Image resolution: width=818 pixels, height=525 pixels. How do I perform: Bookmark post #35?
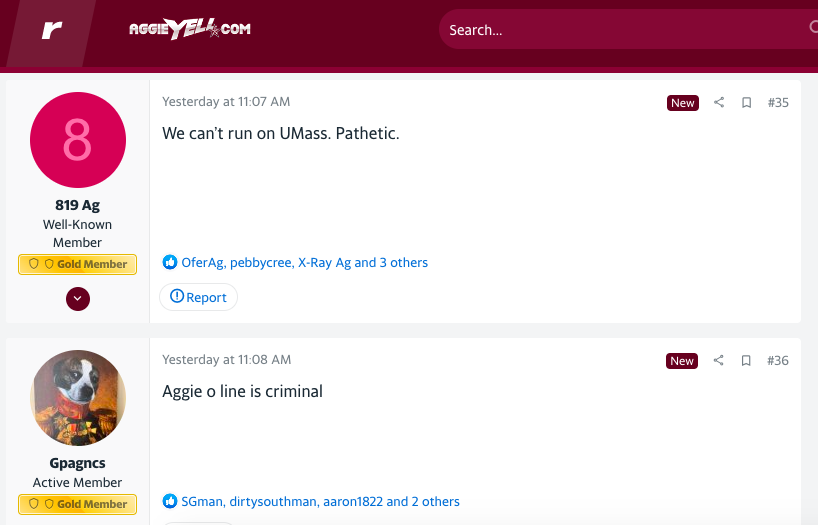point(746,103)
